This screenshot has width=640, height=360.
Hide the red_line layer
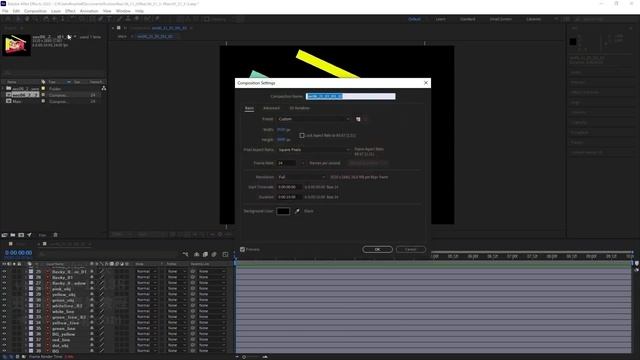coord(4,340)
